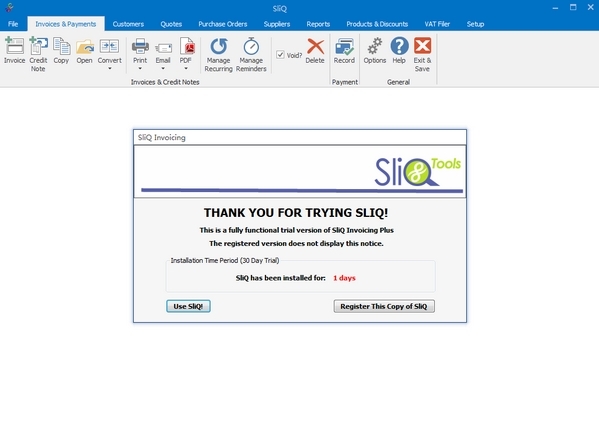Select the Invoices & Payments tab
599x425 pixels.
tap(66, 24)
